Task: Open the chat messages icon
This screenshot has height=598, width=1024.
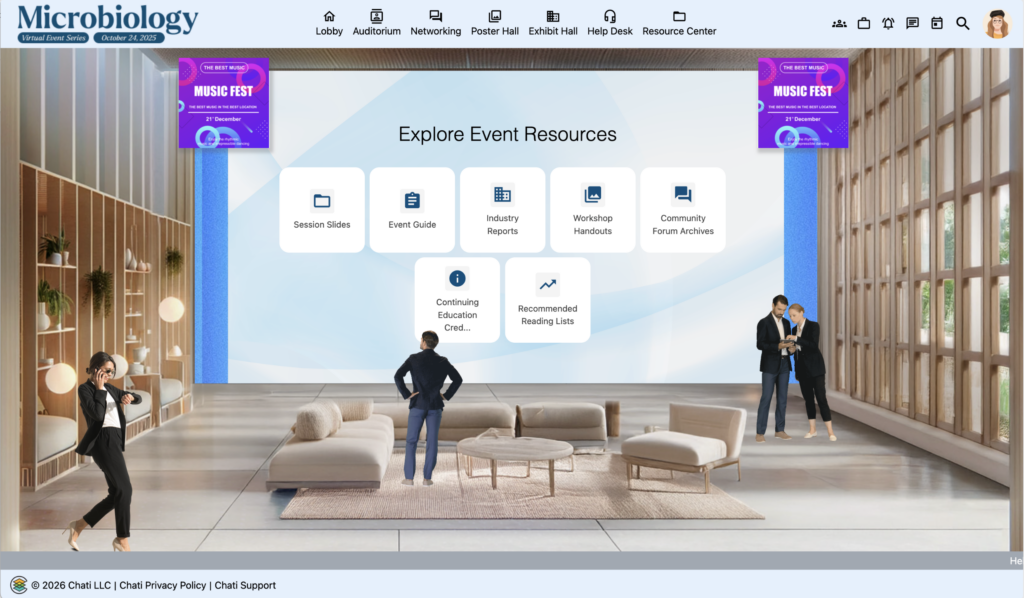Action: (x=912, y=23)
